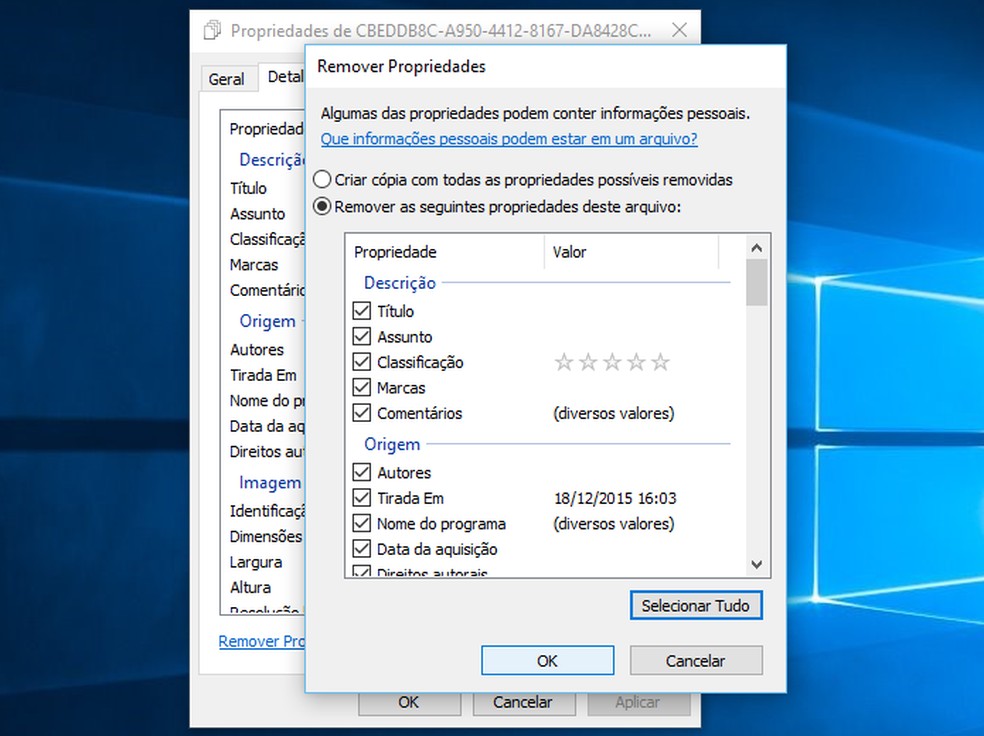Click the property list scrollbar thumb
This screenshot has height=736, width=984.
[x=757, y=283]
